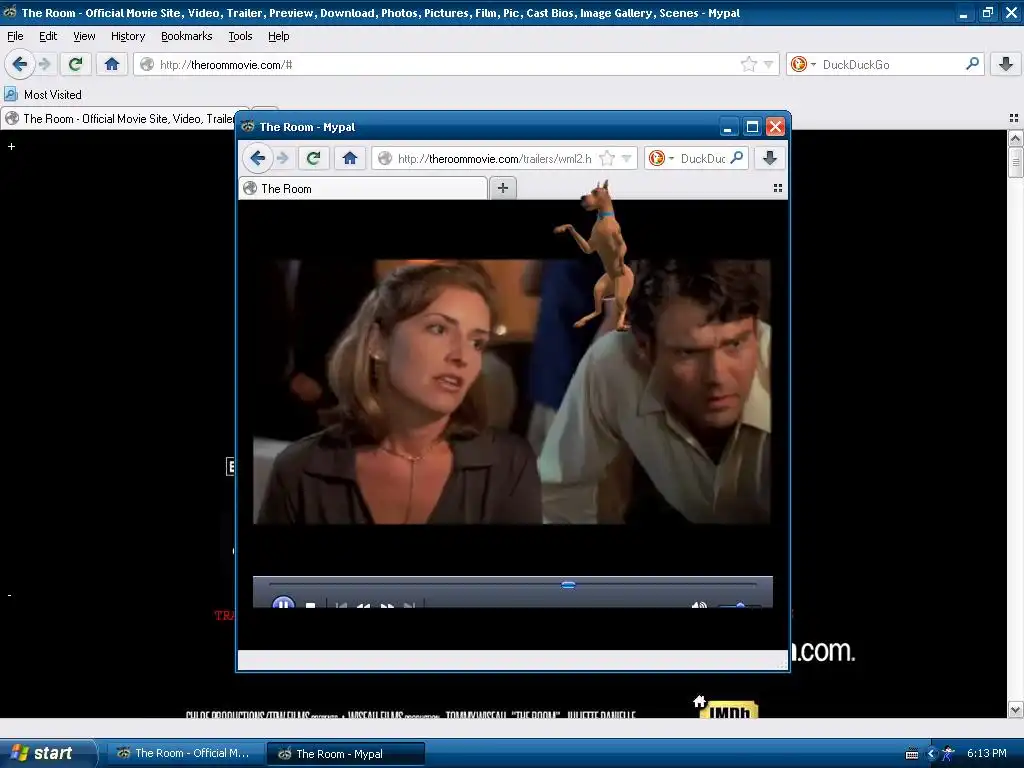Click the trailer video frame

(512, 392)
